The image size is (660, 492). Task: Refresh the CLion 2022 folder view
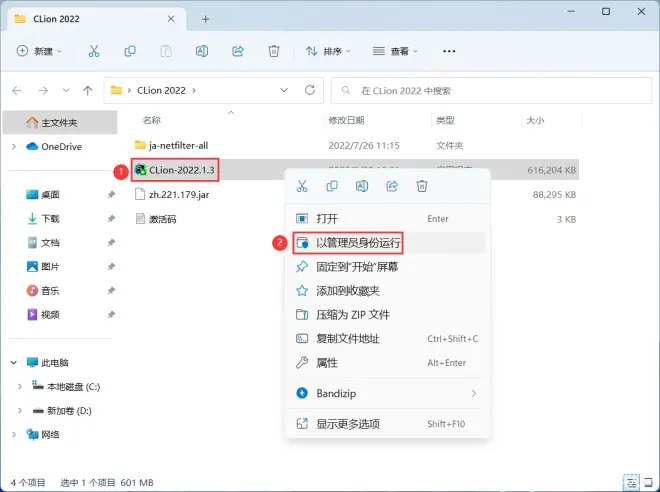point(310,90)
